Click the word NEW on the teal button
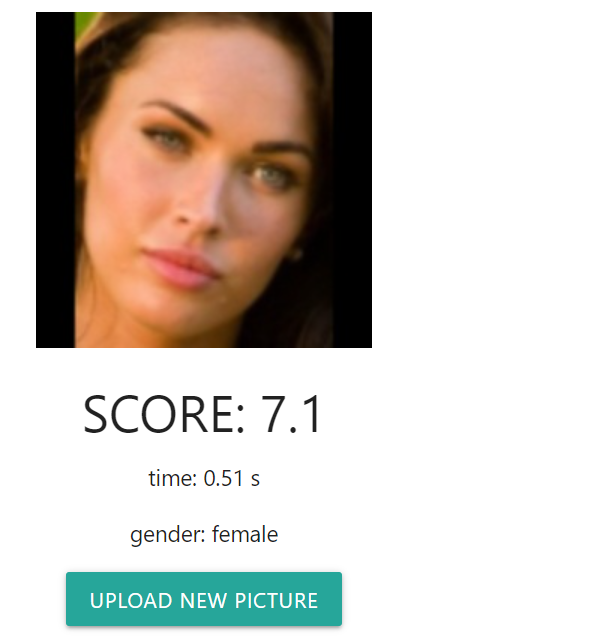 [x=203, y=600]
